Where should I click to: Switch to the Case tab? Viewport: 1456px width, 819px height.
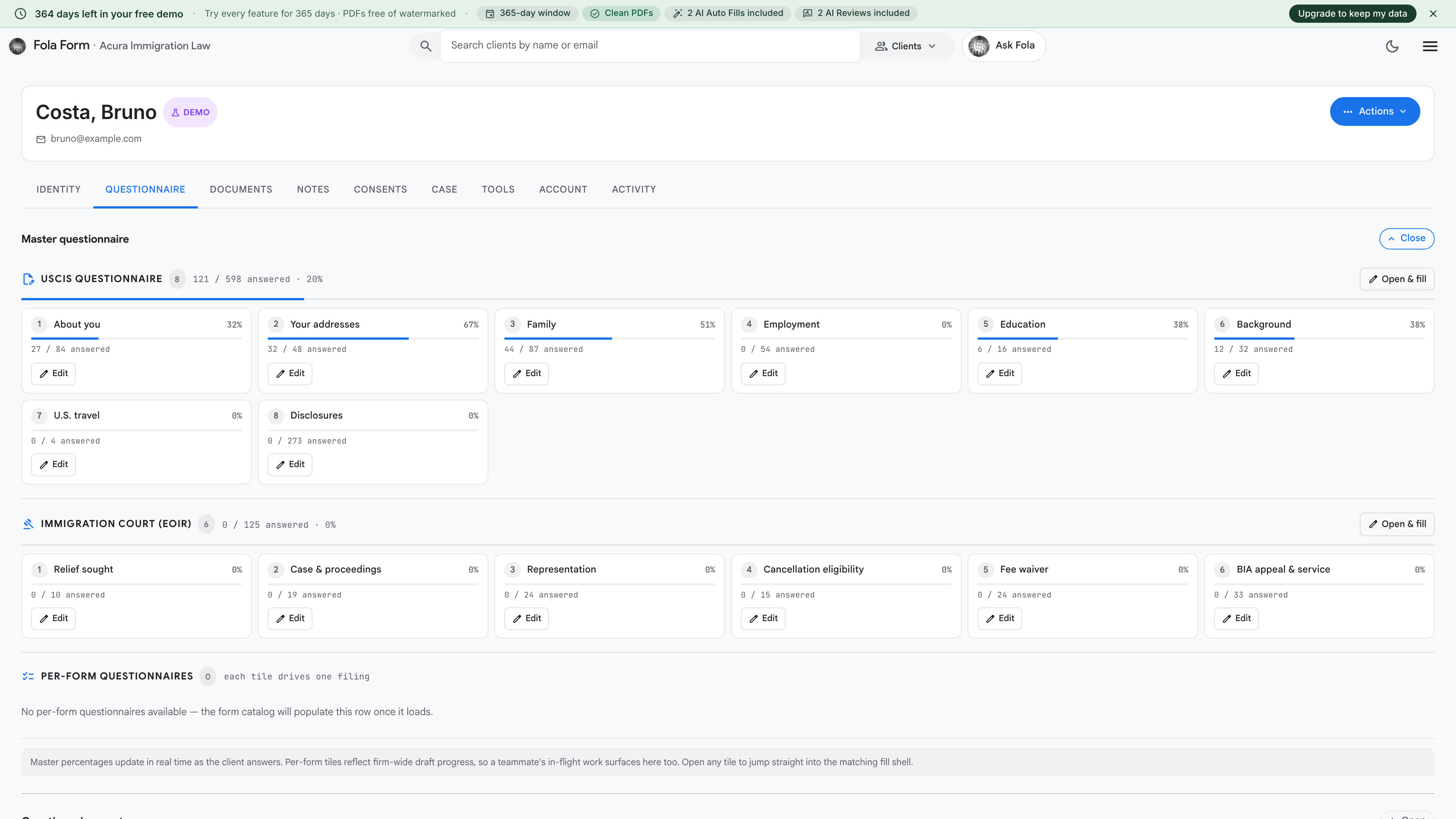(x=444, y=189)
